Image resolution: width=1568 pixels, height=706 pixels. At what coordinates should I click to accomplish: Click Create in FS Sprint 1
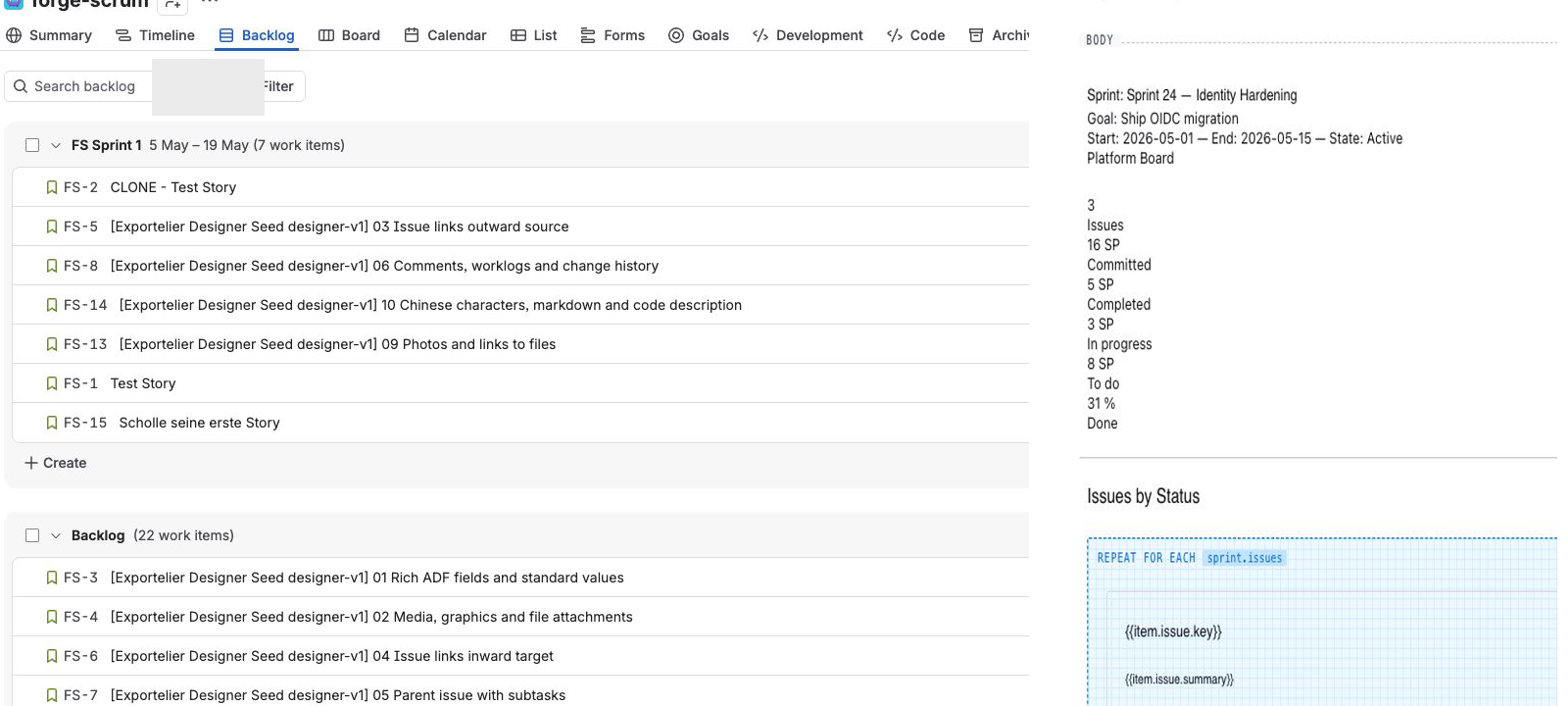point(56,463)
